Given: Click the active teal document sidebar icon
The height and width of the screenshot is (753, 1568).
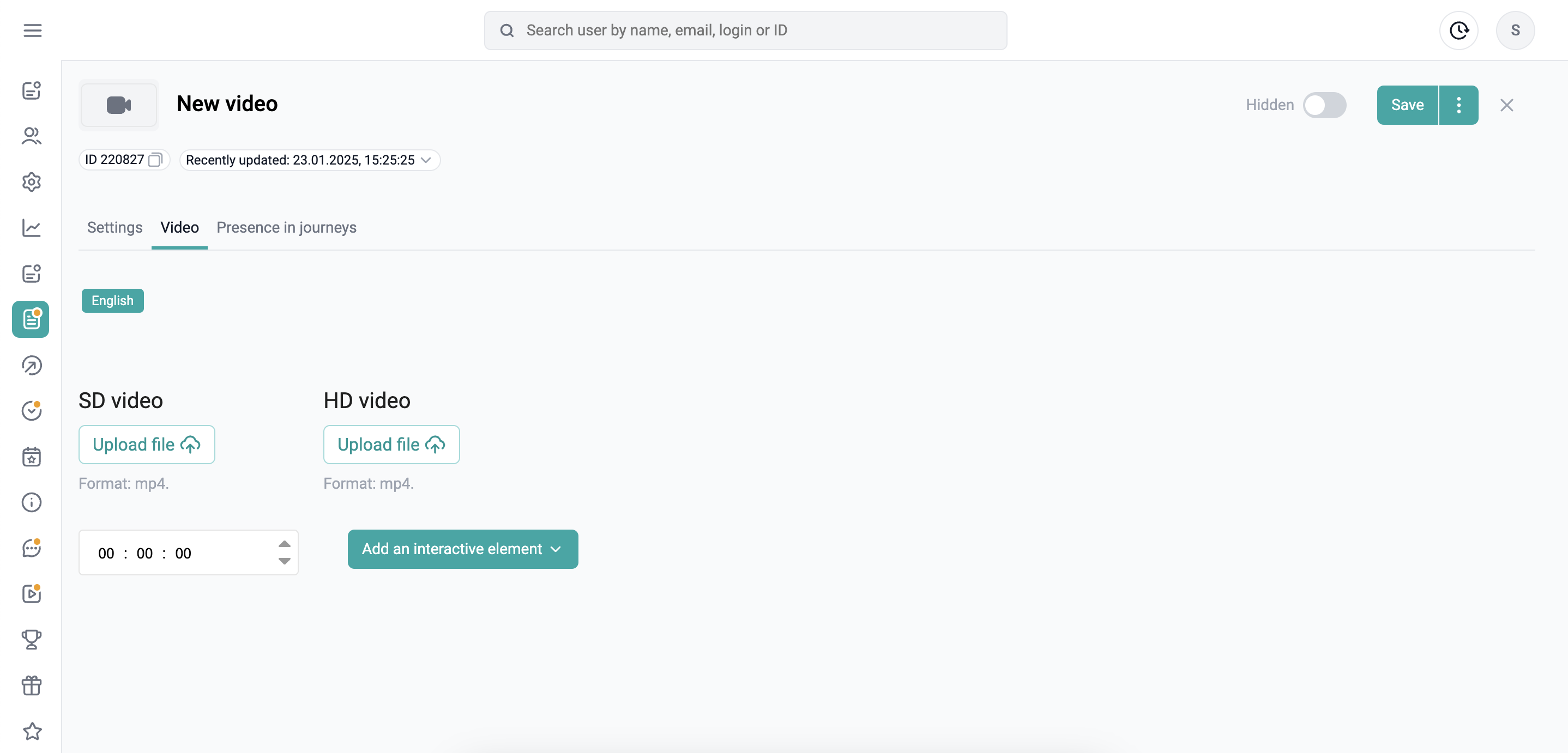Looking at the screenshot, I should tap(31, 319).
